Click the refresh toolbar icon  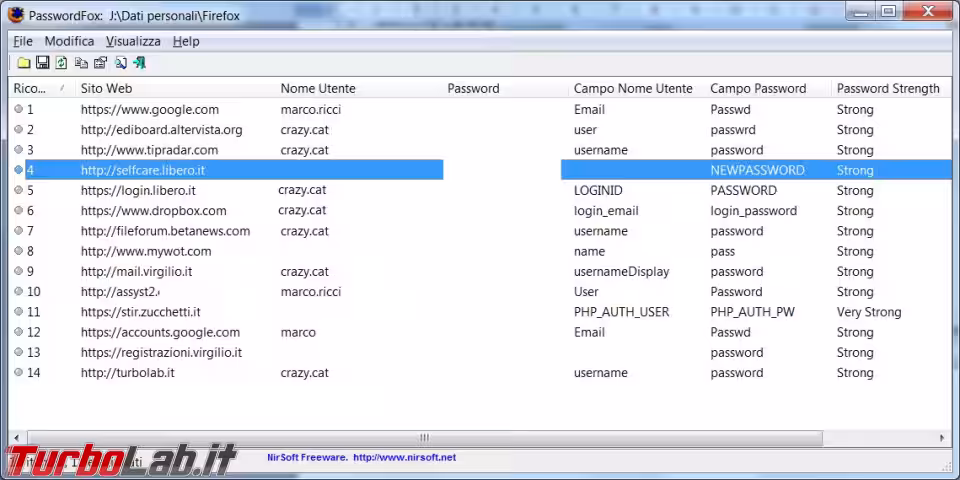(x=62, y=63)
